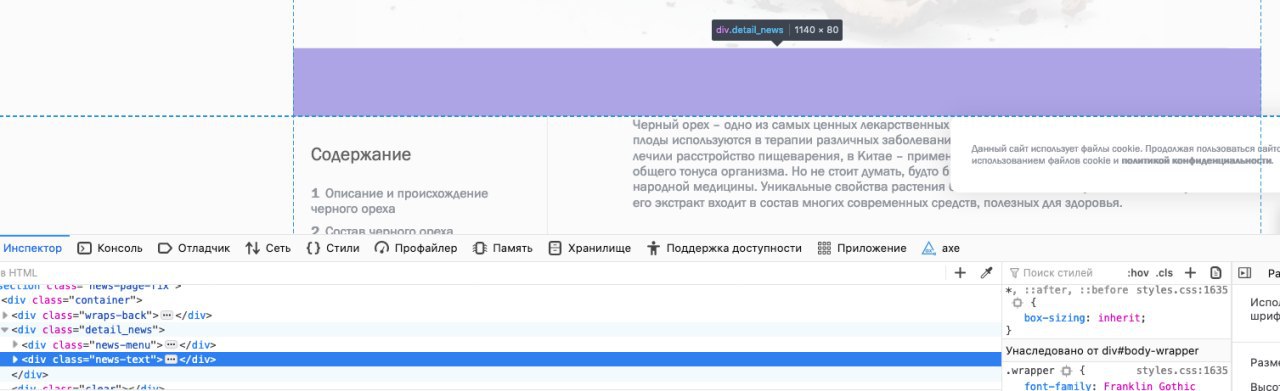Open the stylesheet simulation page icon
The width and height of the screenshot is (1280, 391).
(x=1216, y=272)
